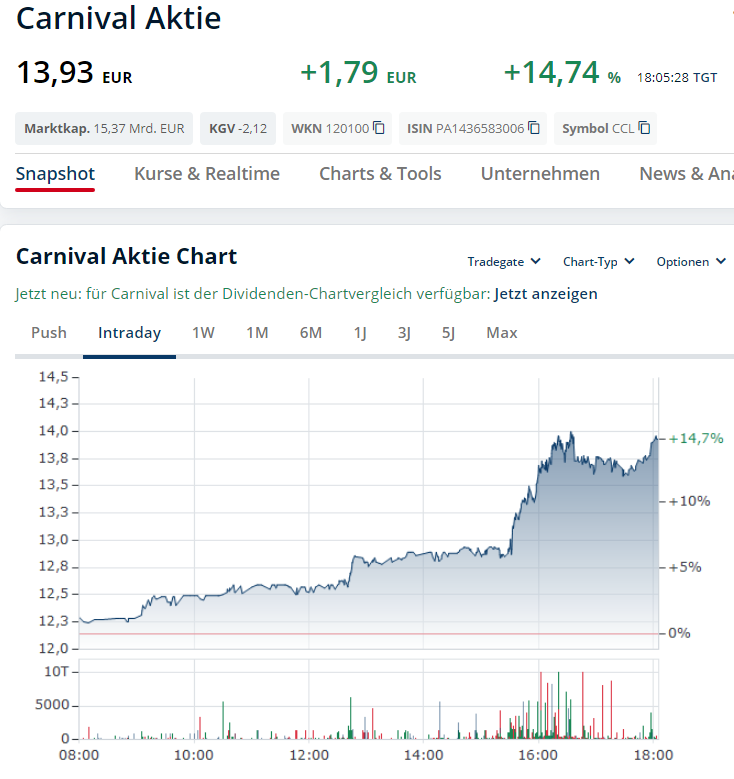Show the 1M chart timeframe
Image resolution: width=734 pixels, height=779 pixels.
[257, 333]
